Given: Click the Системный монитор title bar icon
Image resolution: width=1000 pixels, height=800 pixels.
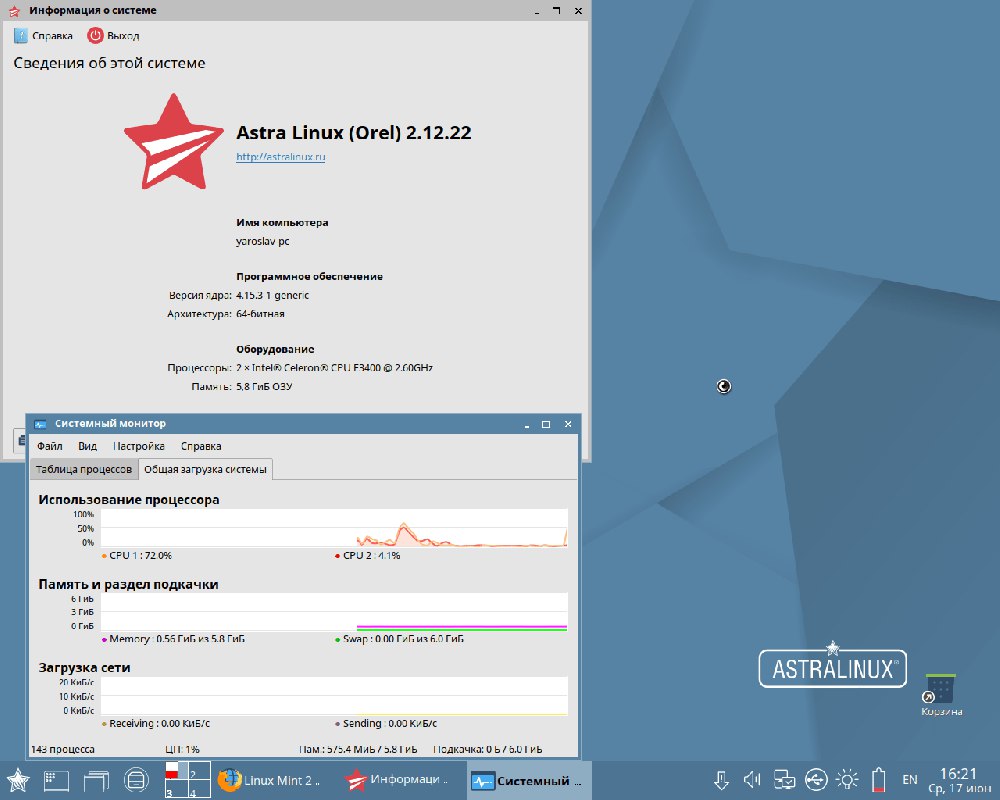Looking at the screenshot, I should tap(40, 424).
